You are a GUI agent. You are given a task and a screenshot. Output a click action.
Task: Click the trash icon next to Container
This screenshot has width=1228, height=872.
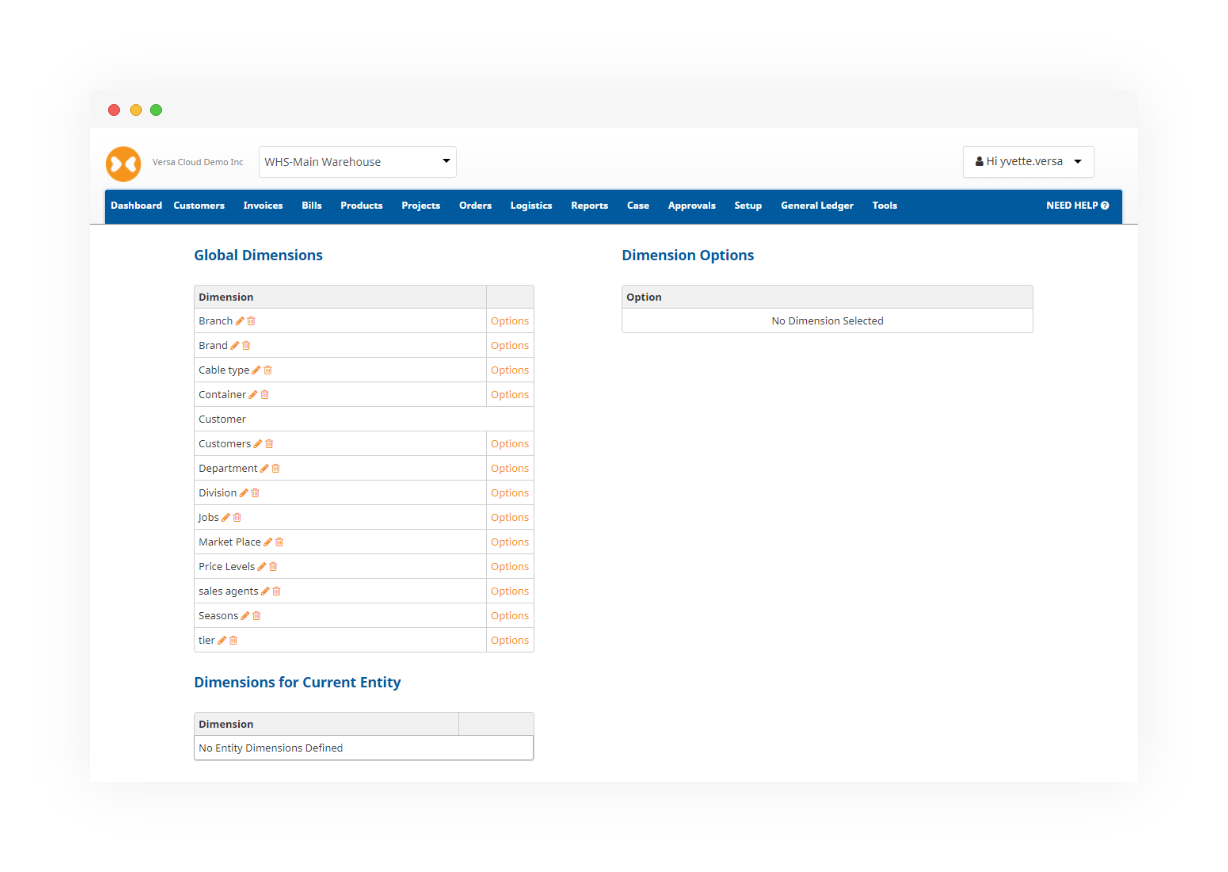tap(264, 395)
